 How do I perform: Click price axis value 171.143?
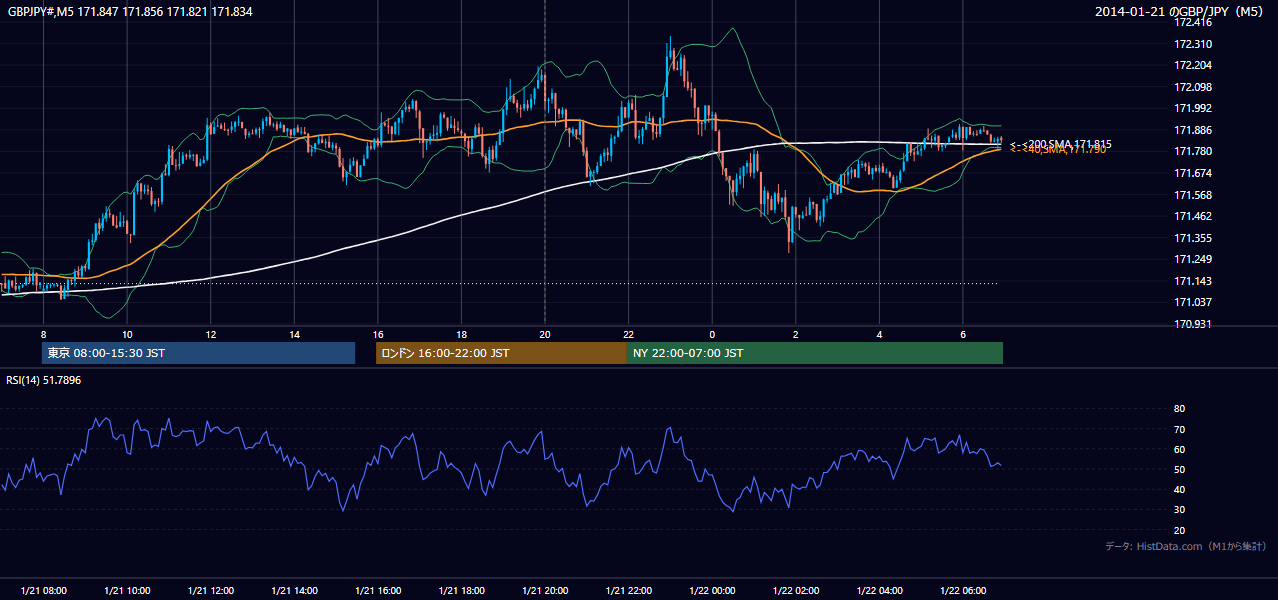pos(1194,281)
